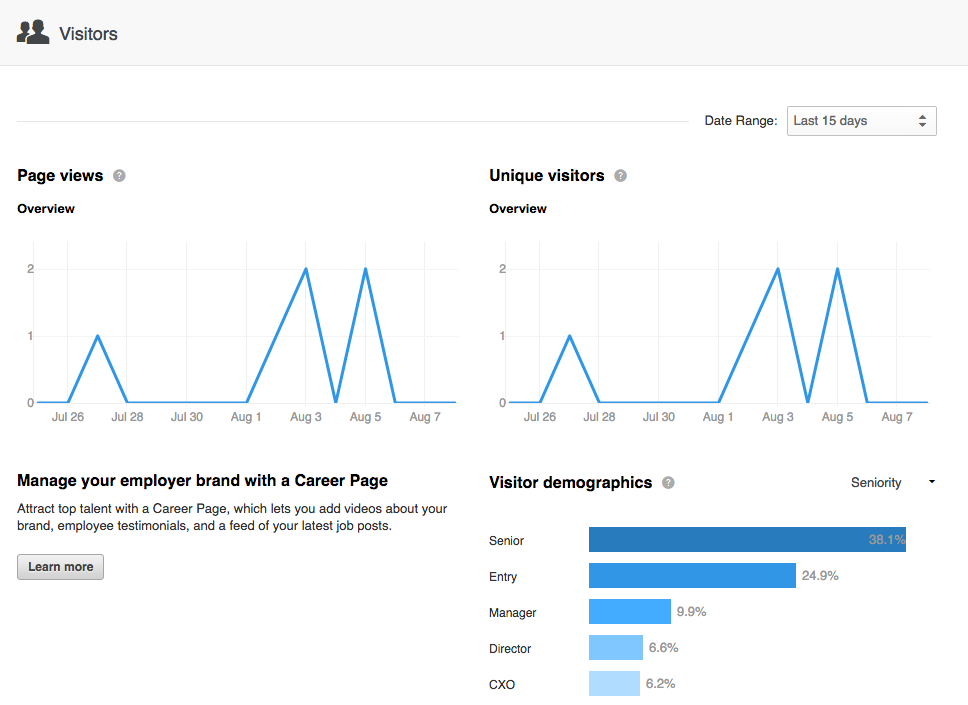Click help icon beside Visitor demographics
Screen dimensions: 968x705
click(x=668, y=483)
